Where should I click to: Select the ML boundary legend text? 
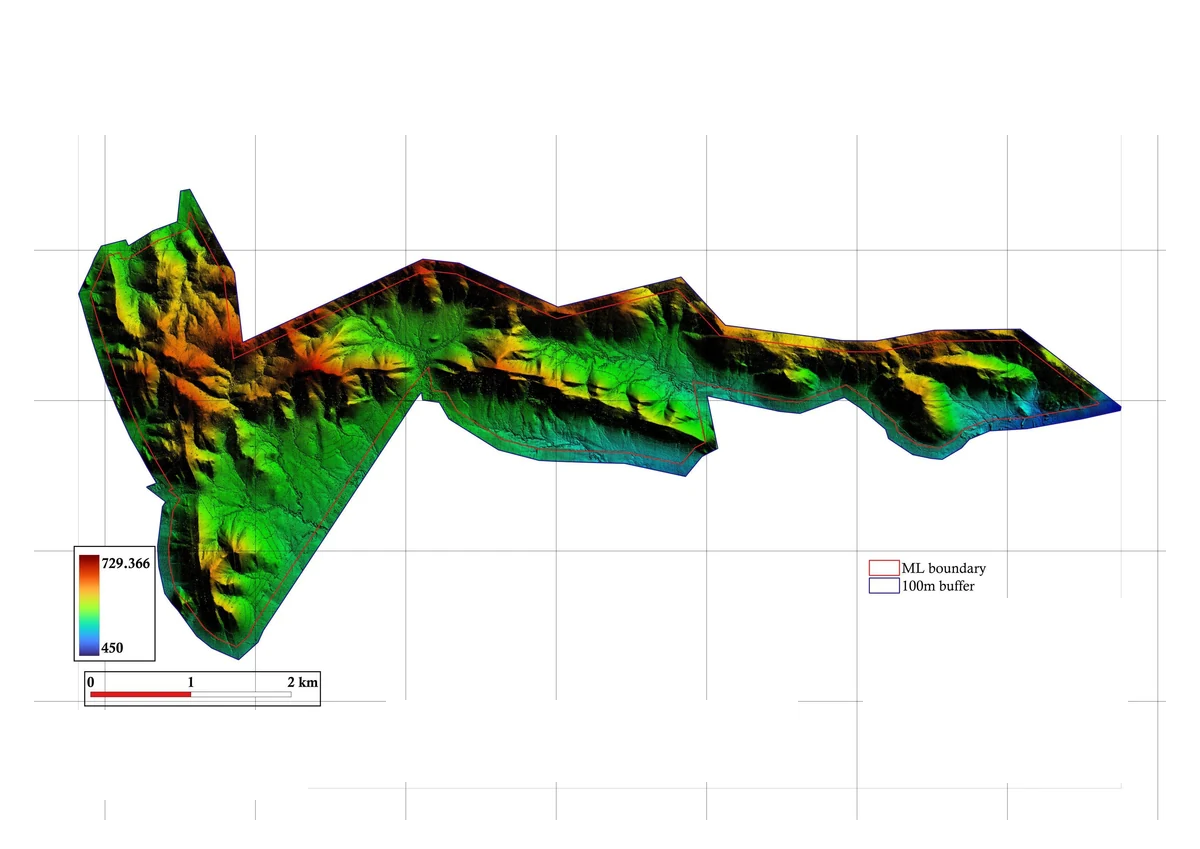point(943,568)
